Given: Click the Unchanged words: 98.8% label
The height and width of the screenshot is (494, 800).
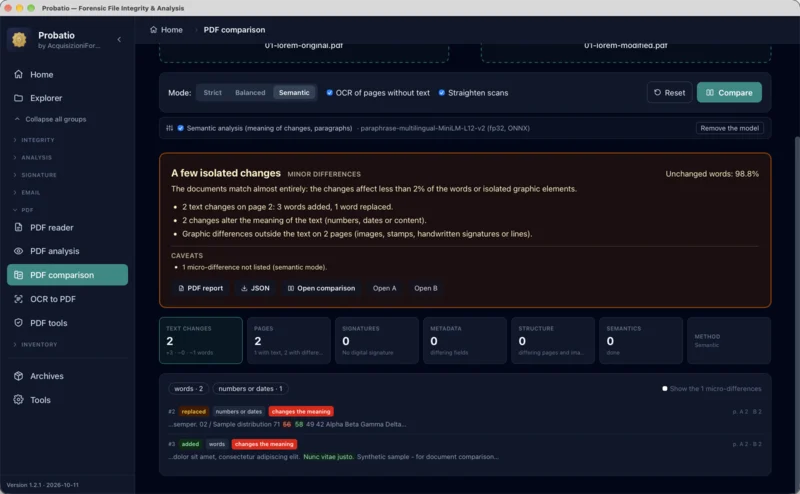Looking at the screenshot, I should 712,174.
